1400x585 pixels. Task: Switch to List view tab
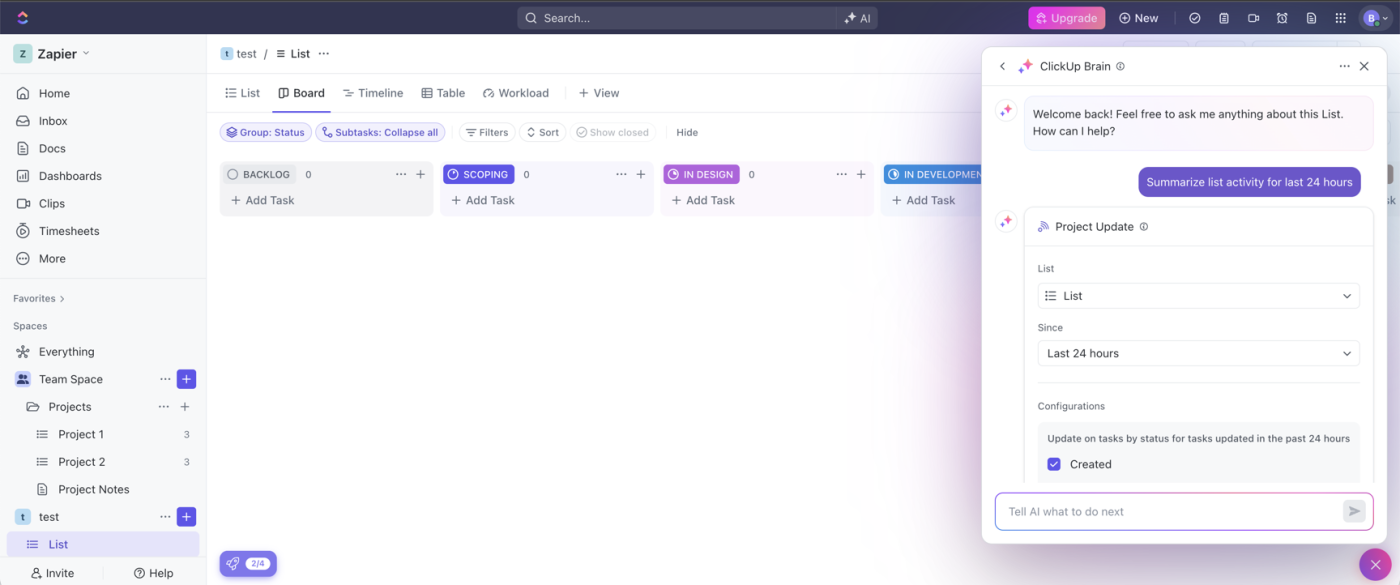[242, 93]
